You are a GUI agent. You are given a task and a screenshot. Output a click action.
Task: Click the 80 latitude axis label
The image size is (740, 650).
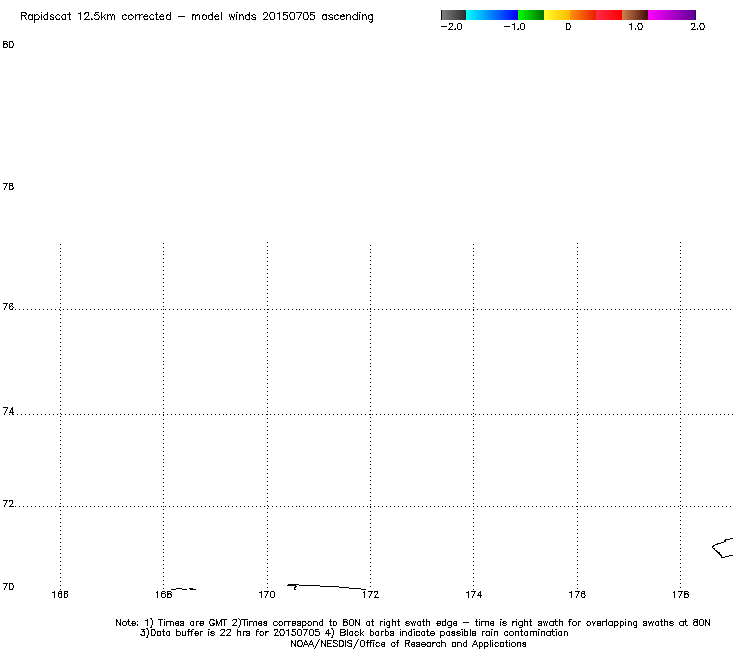[x=8, y=45]
